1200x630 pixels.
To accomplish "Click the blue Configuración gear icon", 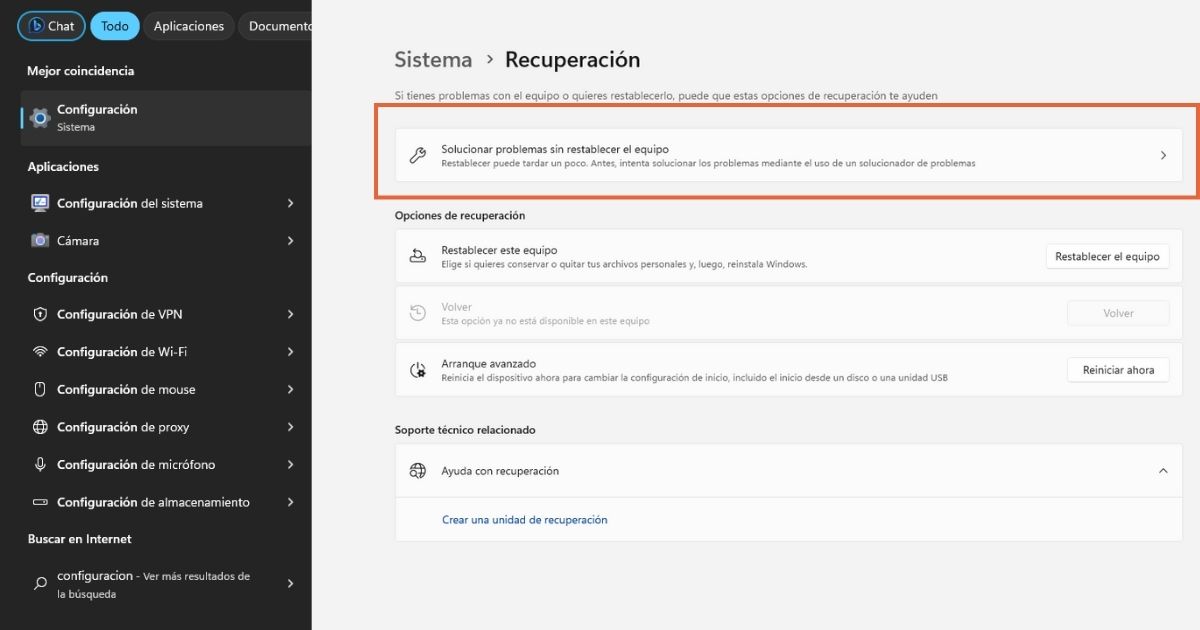I will (39, 118).
